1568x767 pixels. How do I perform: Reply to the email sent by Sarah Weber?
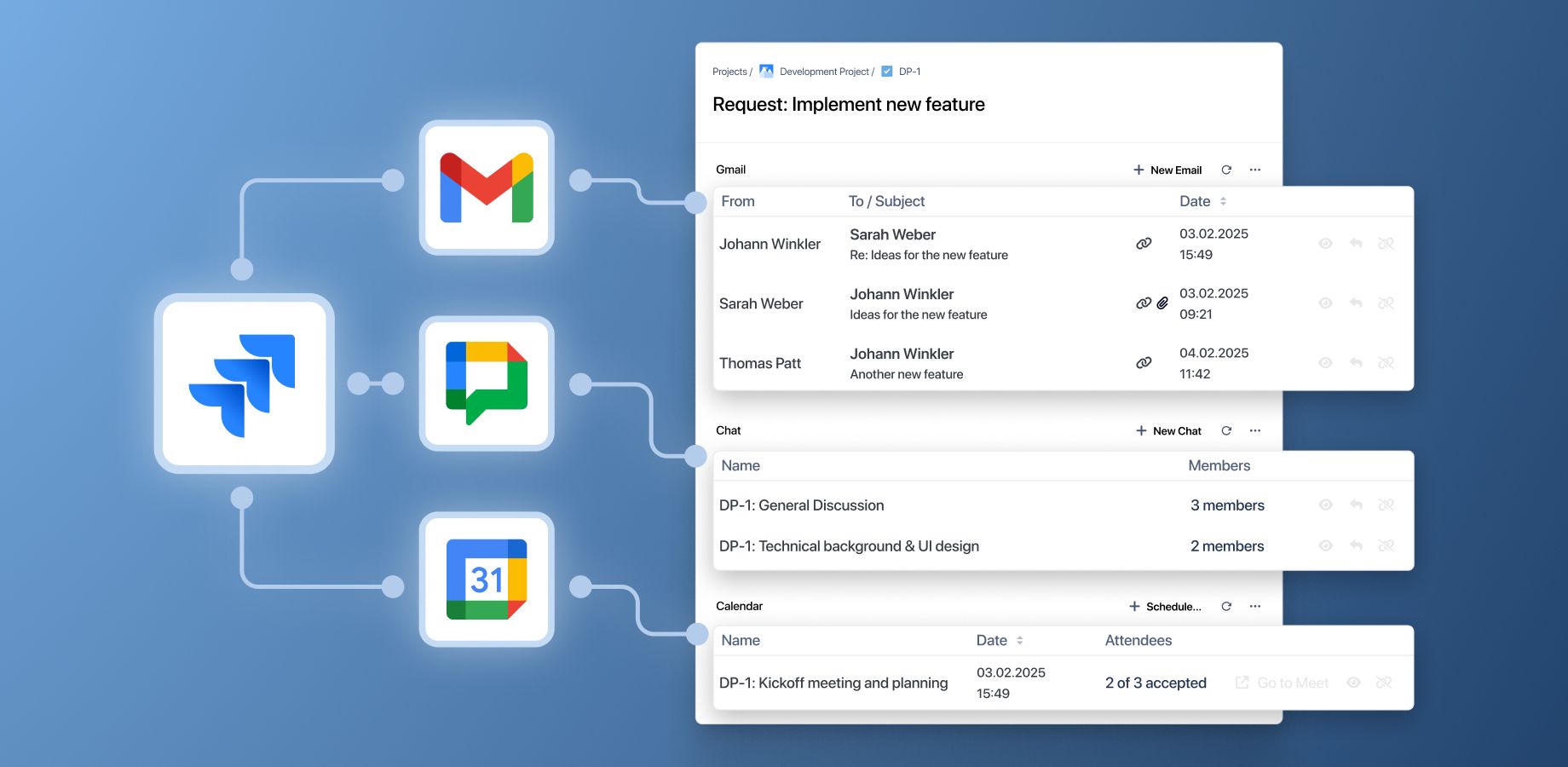[x=1356, y=303]
